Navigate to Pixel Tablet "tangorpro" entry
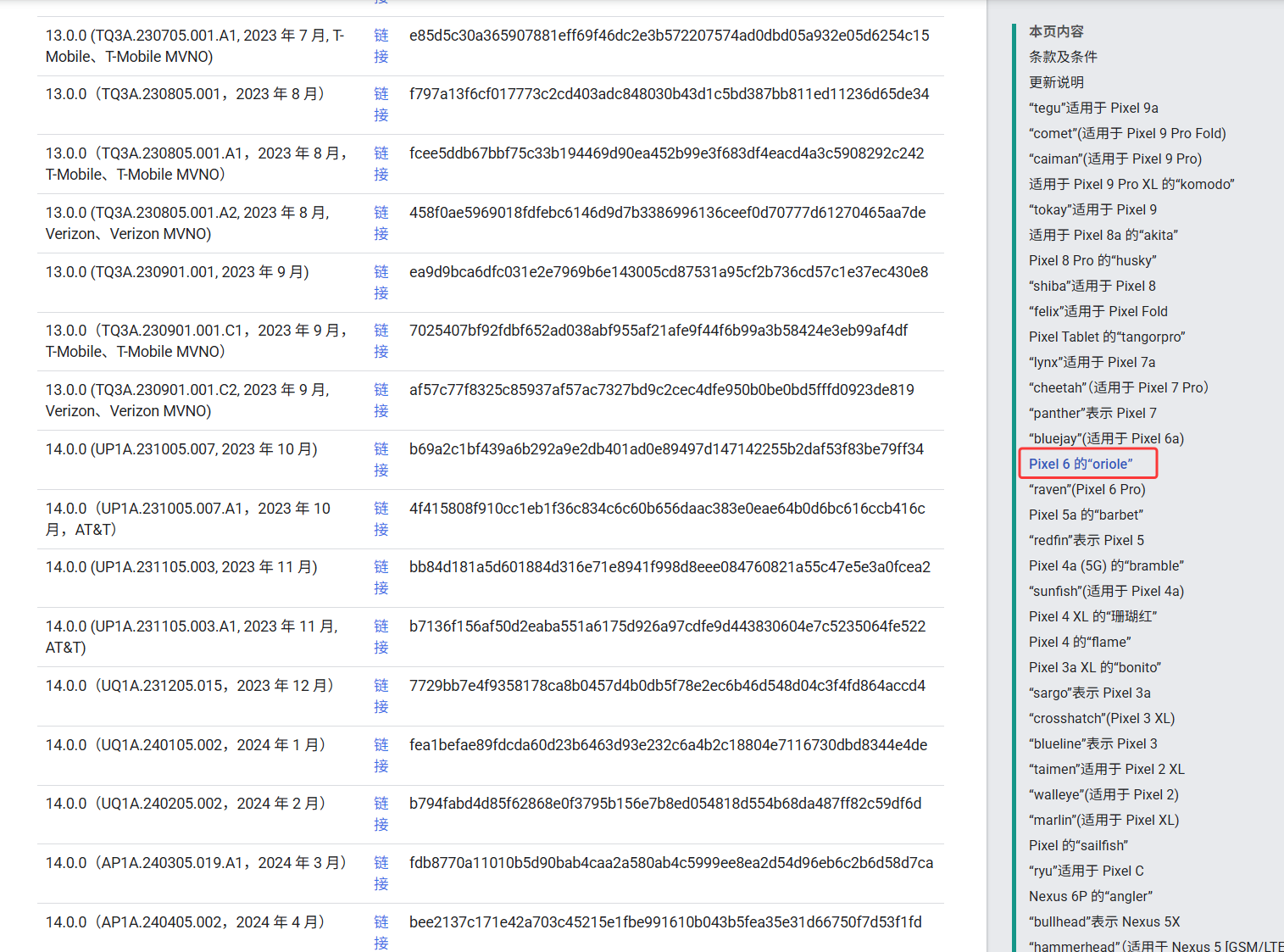The height and width of the screenshot is (952, 1284). pos(1106,337)
